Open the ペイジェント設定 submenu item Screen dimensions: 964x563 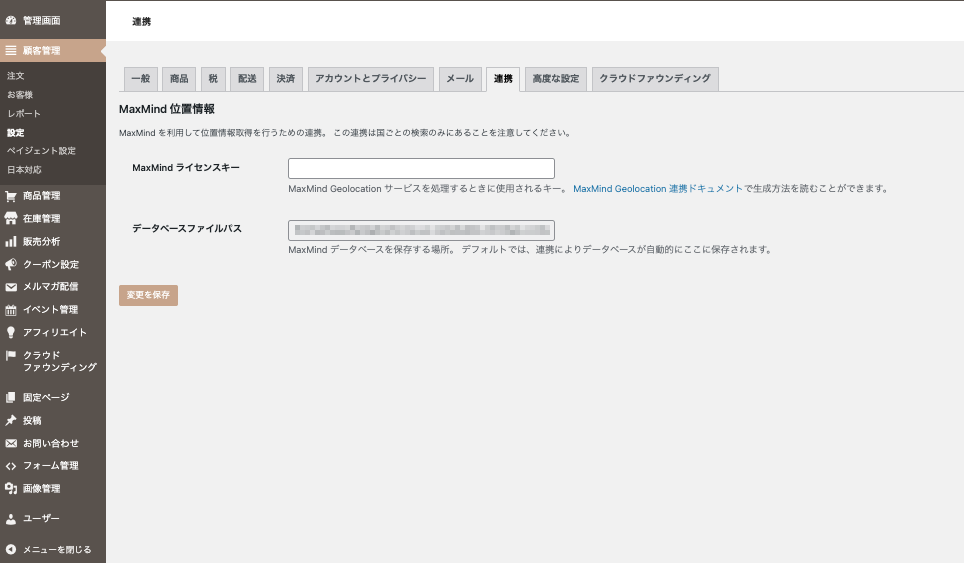click(41, 151)
